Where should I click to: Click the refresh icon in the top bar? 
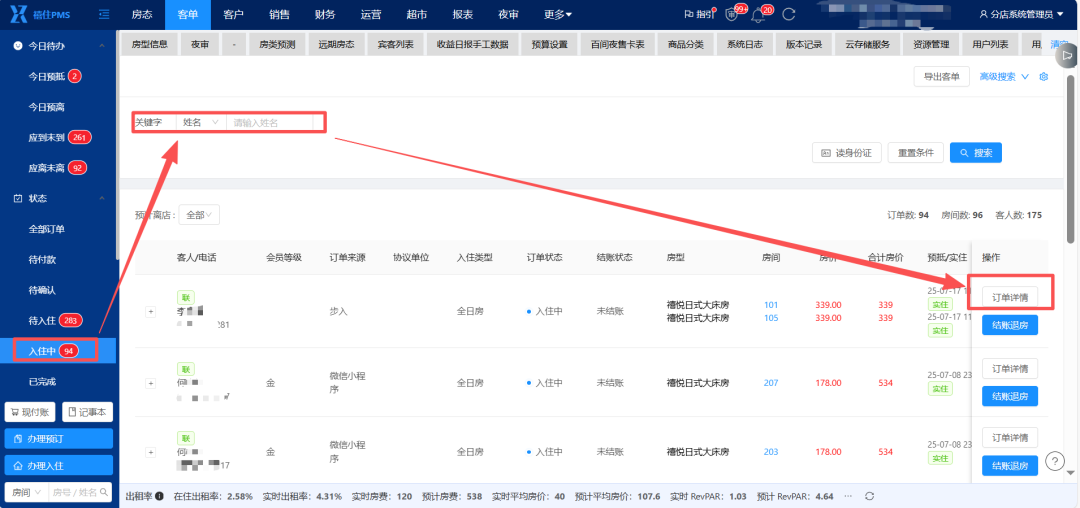click(789, 14)
